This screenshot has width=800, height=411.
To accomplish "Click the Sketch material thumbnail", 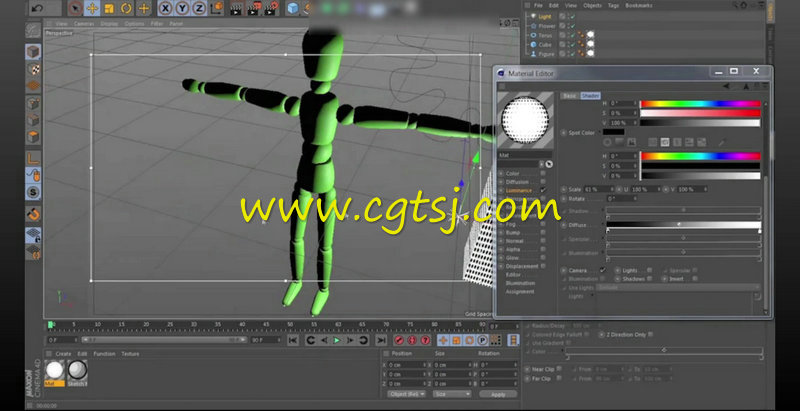I will click(x=77, y=372).
